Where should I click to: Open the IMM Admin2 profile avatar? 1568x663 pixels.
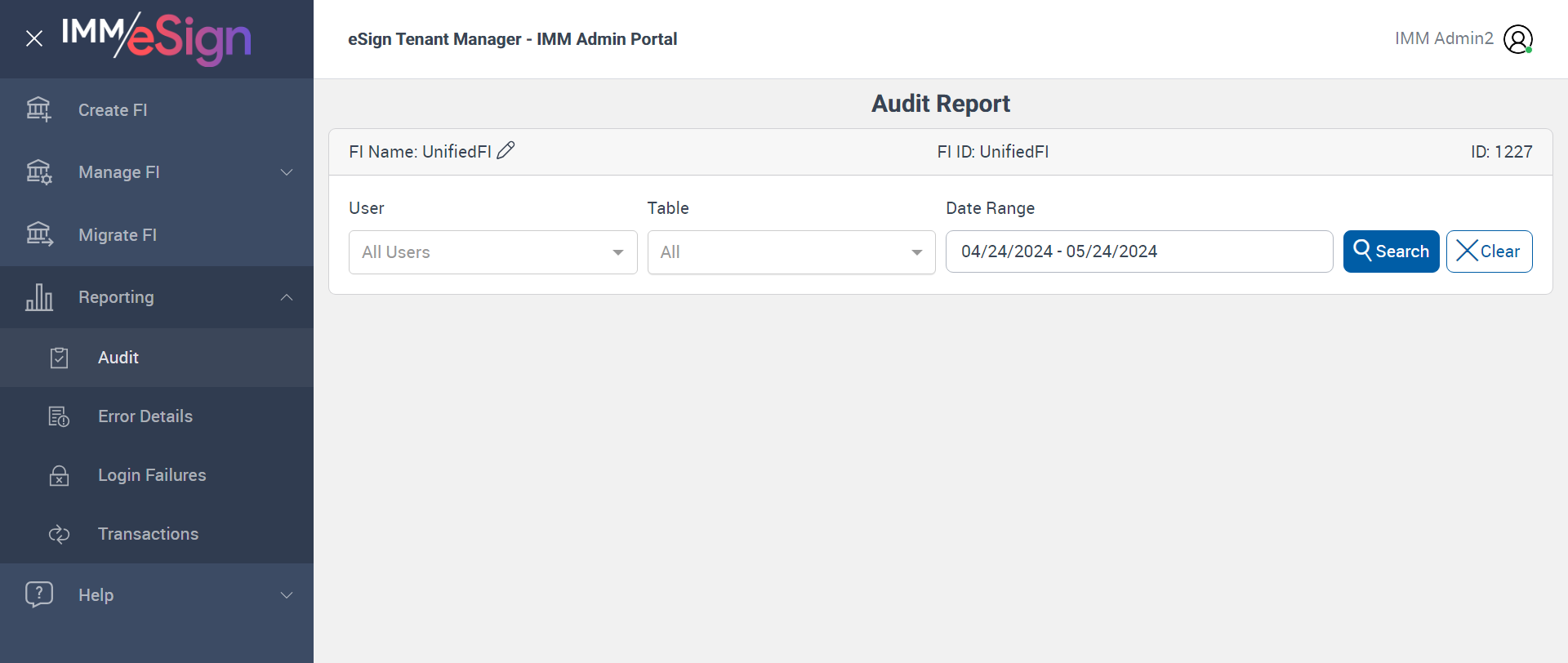pyautogui.click(x=1517, y=39)
